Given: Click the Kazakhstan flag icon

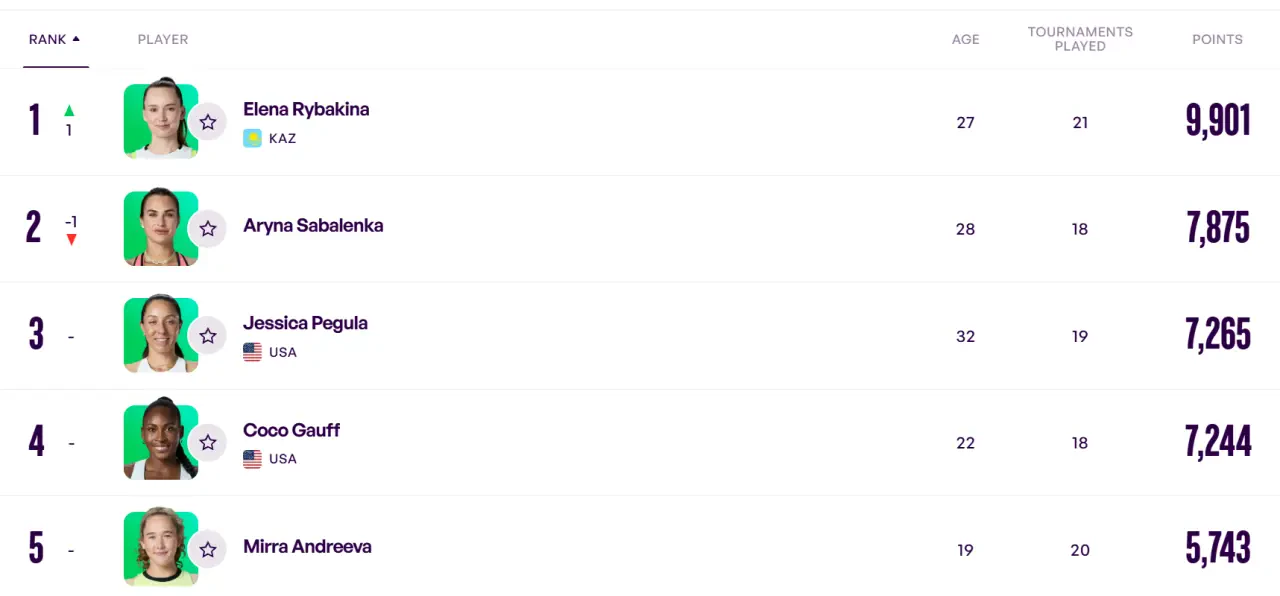Looking at the screenshot, I should point(252,138).
